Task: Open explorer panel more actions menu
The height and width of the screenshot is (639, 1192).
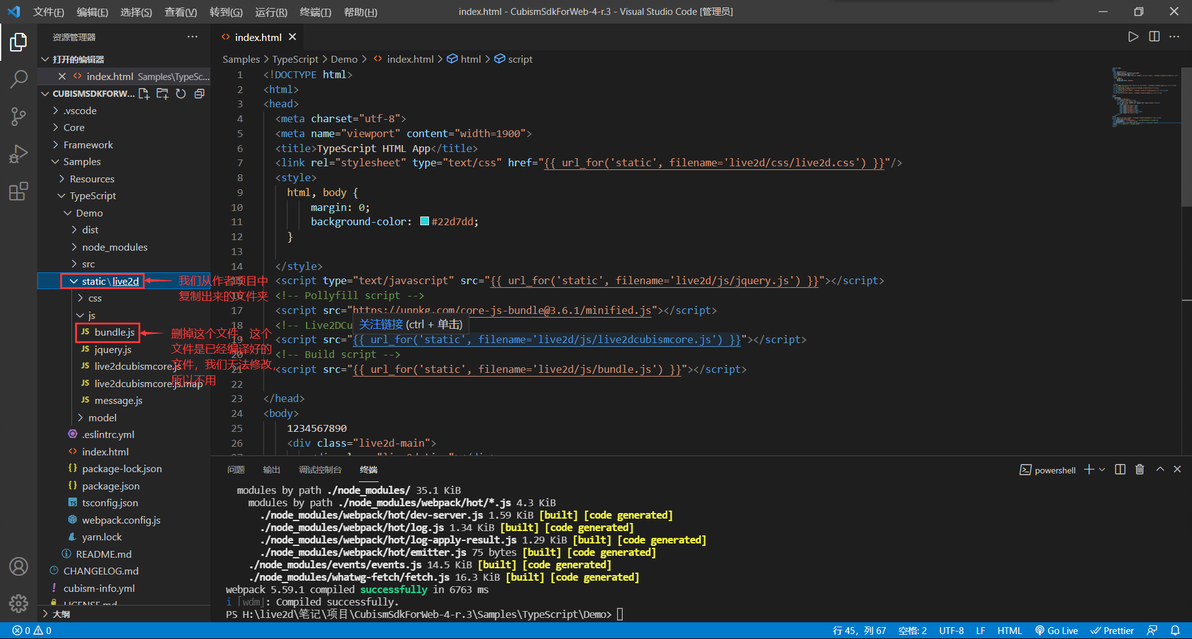Action: [x=192, y=36]
